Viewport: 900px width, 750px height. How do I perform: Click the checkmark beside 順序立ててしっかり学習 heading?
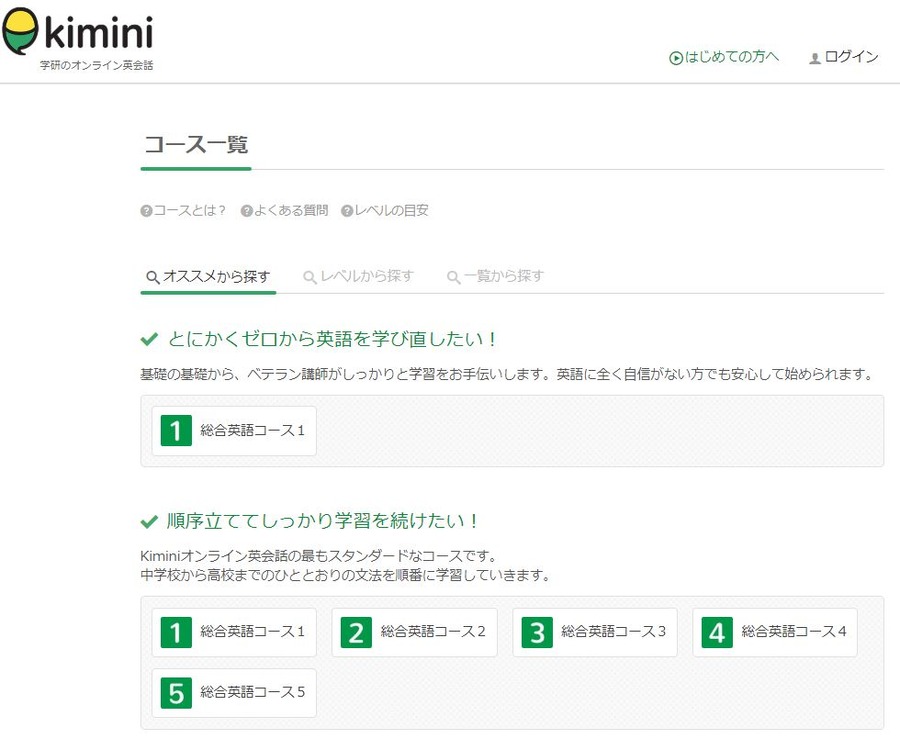click(x=151, y=521)
